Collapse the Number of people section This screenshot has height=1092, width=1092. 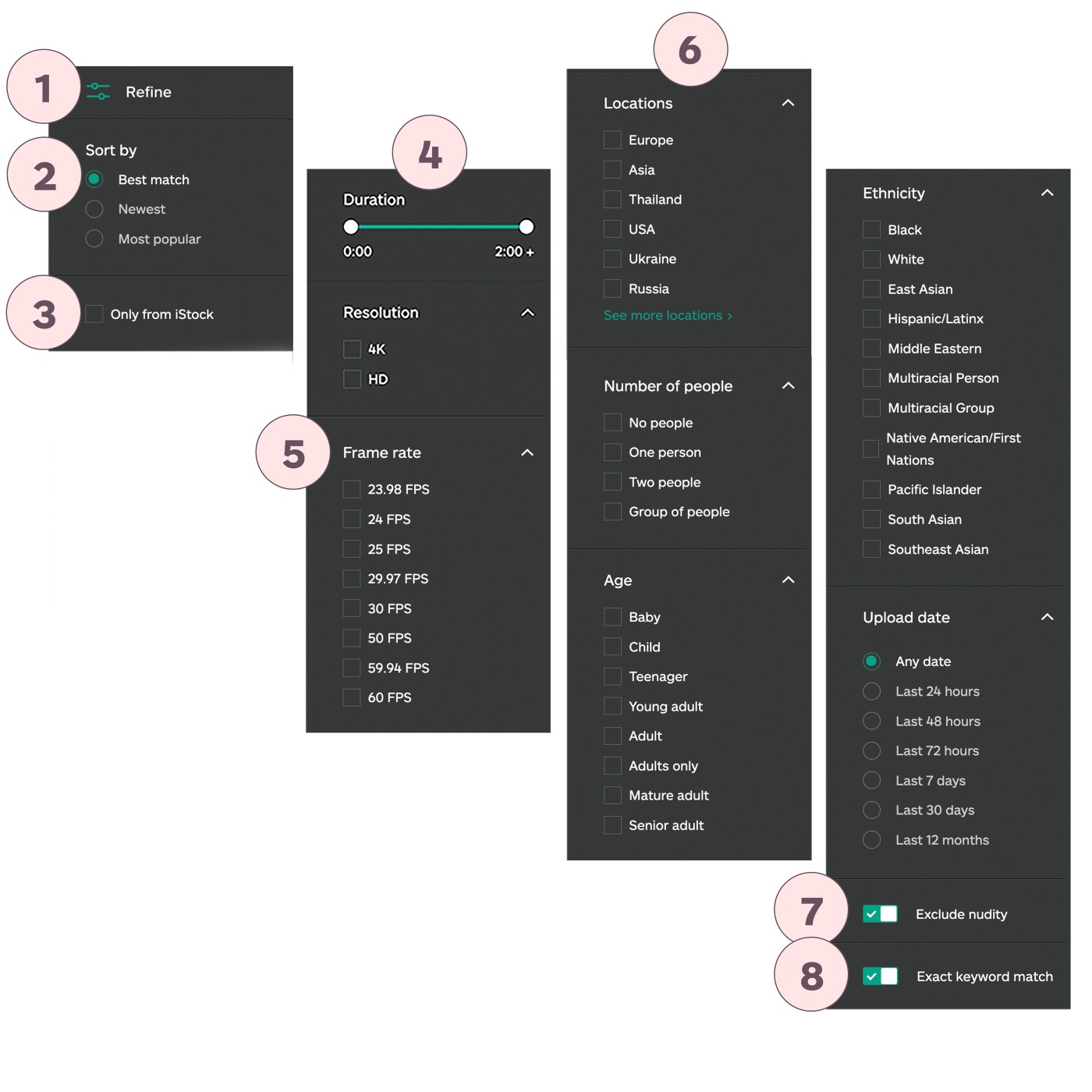788,386
